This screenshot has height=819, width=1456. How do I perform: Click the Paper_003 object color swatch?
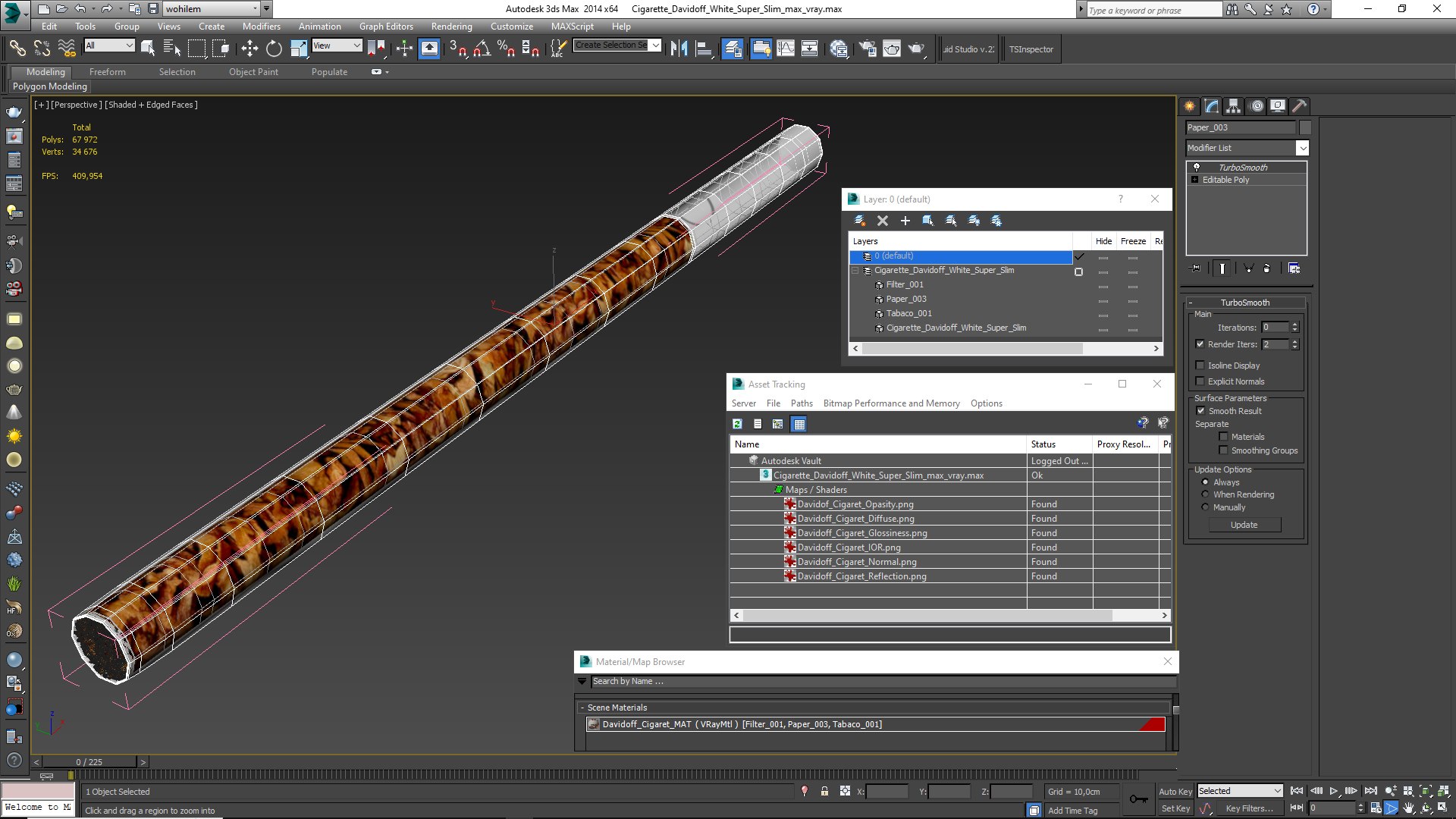coord(1305,127)
